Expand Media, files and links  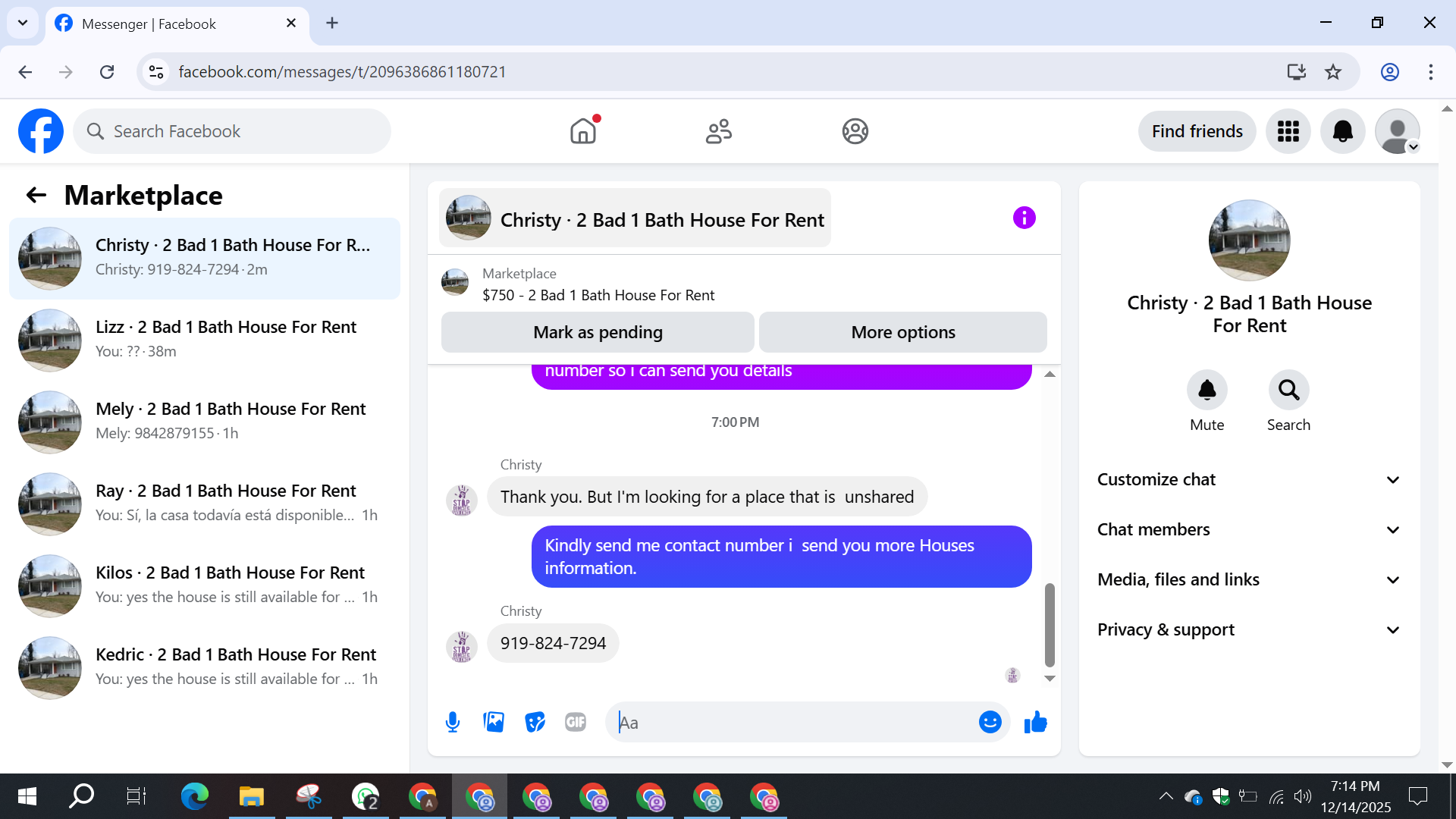pyautogui.click(x=1249, y=579)
